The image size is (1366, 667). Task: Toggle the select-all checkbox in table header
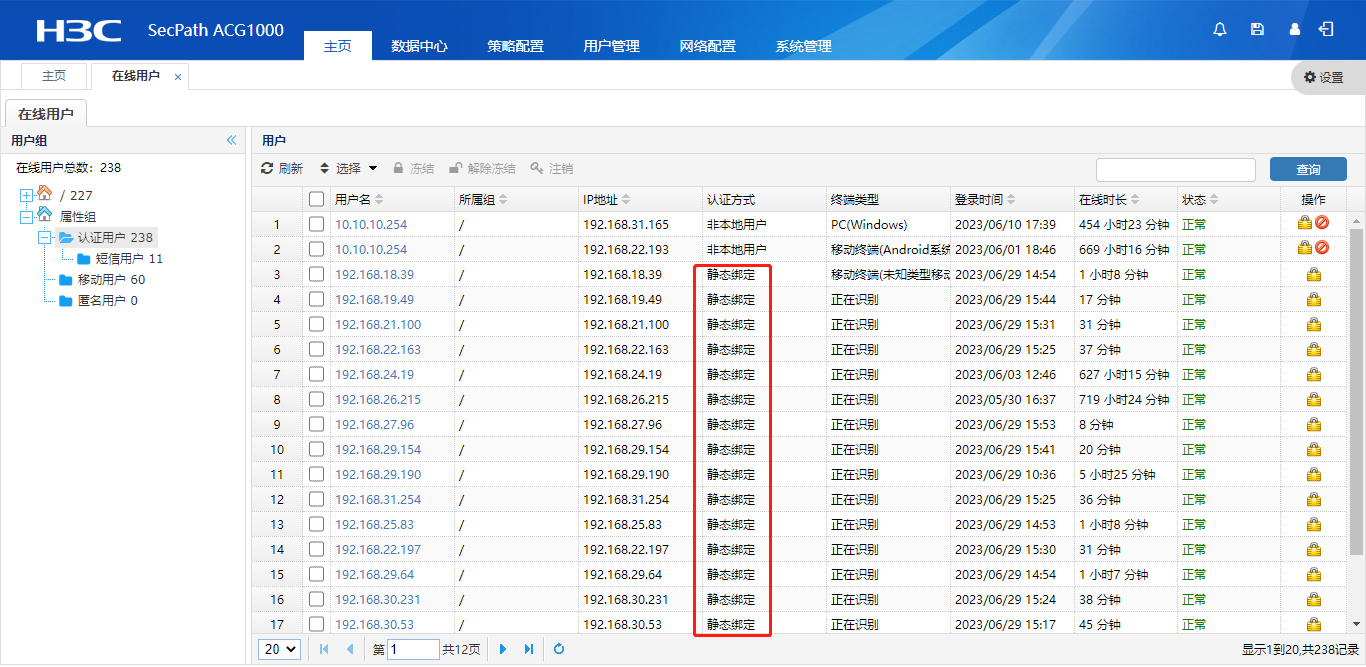[x=316, y=199]
